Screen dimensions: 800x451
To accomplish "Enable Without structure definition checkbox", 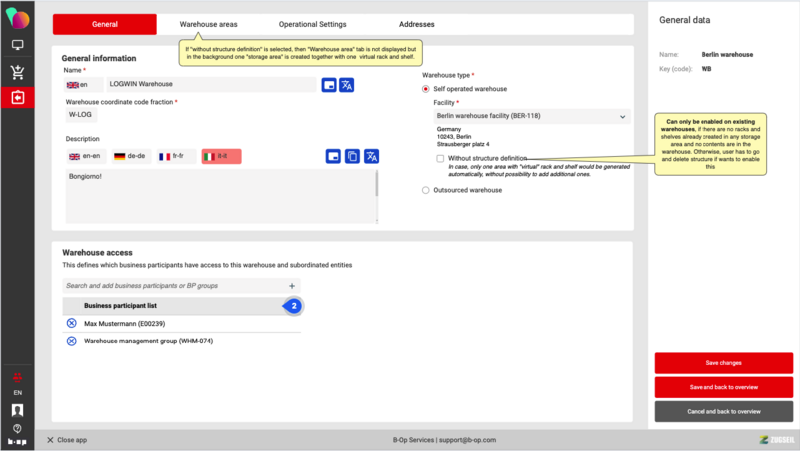I will [x=440, y=159].
